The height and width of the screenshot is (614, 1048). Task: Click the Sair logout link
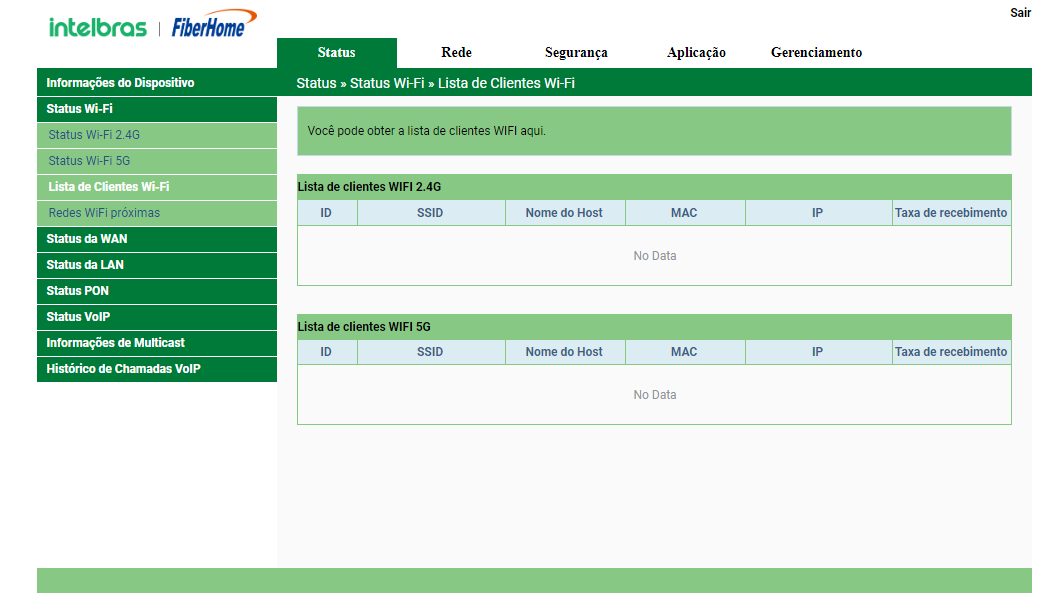point(1020,13)
